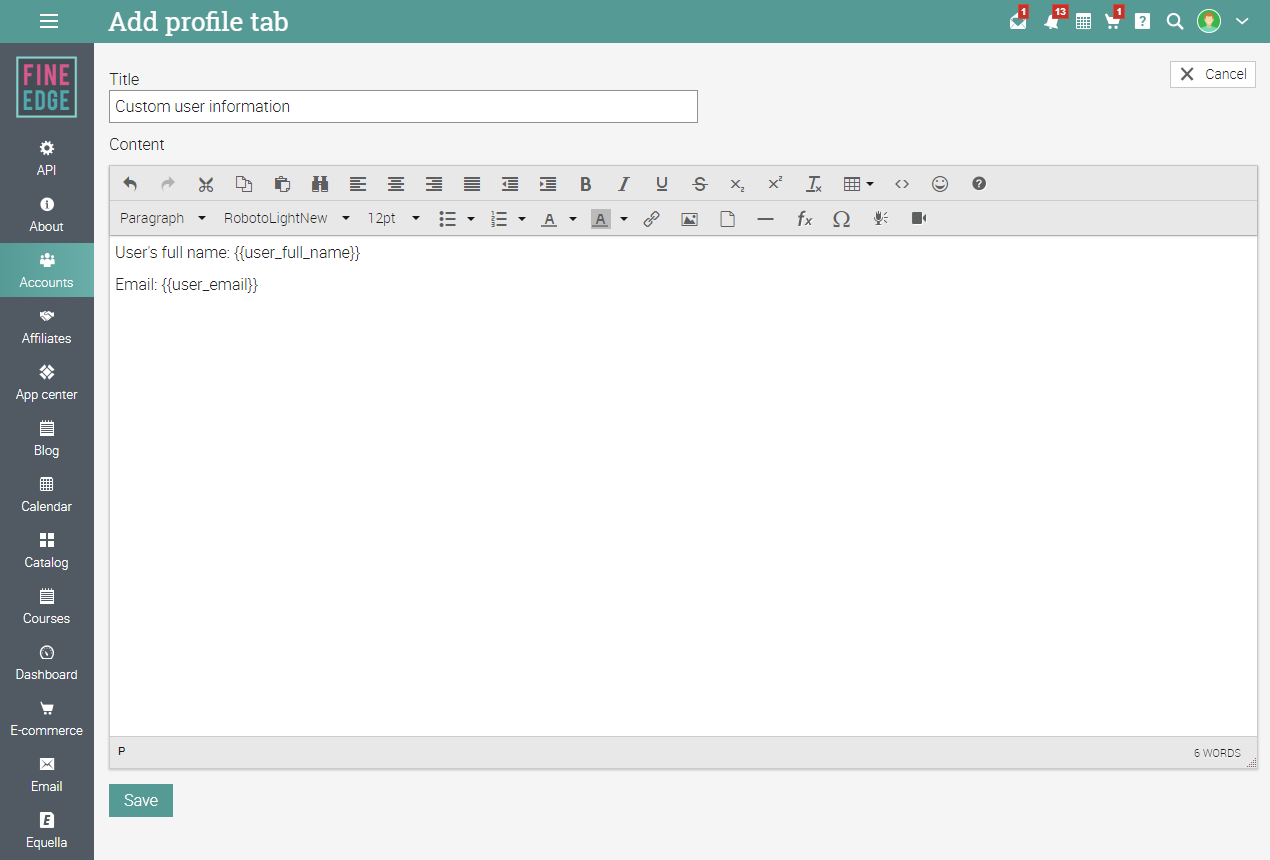Screen dimensions: 1270x860
Task: Open the Paragraph format dropdown
Action: (163, 218)
